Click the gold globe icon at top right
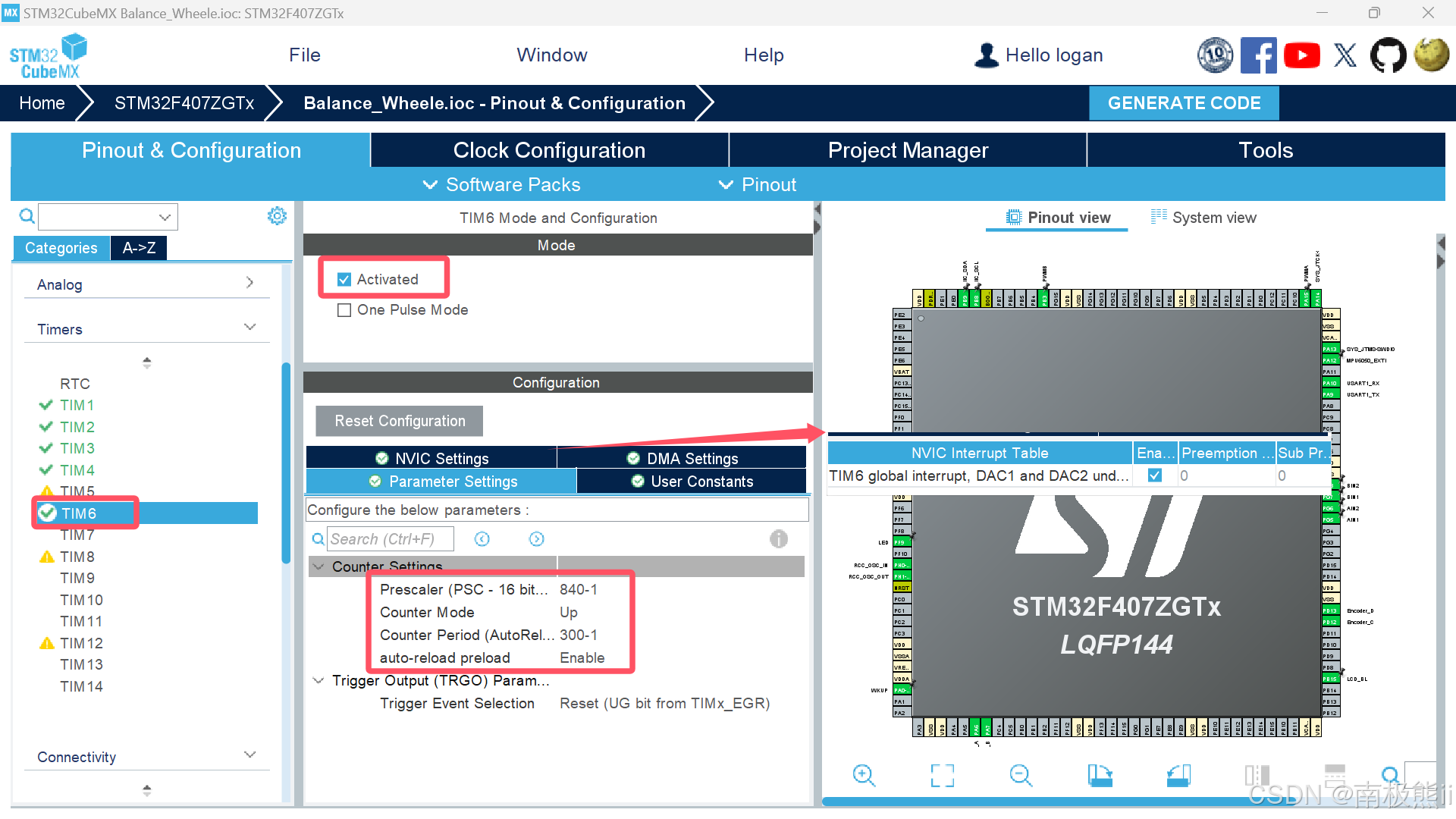 click(1432, 55)
